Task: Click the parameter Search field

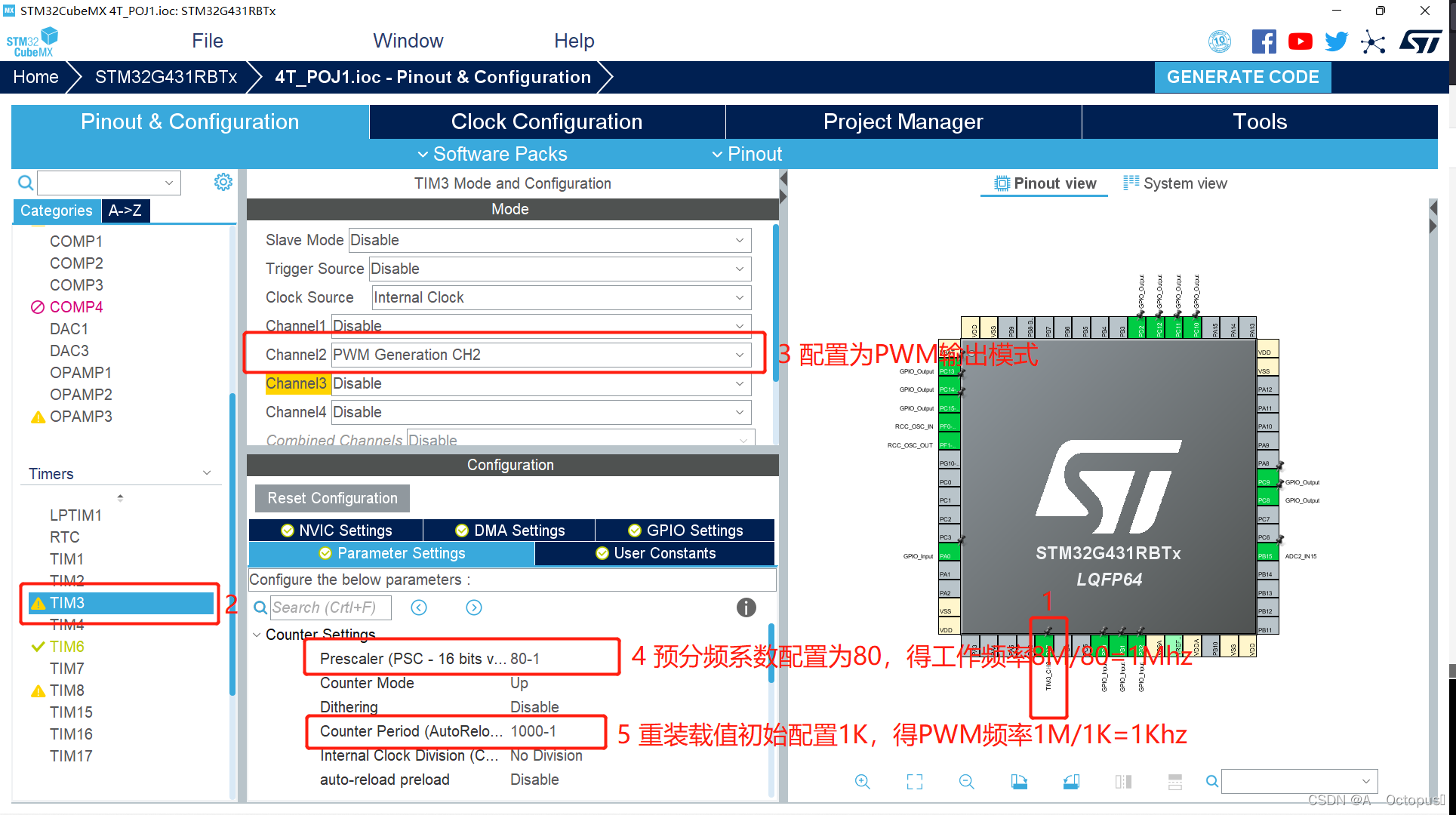Action: (331, 607)
